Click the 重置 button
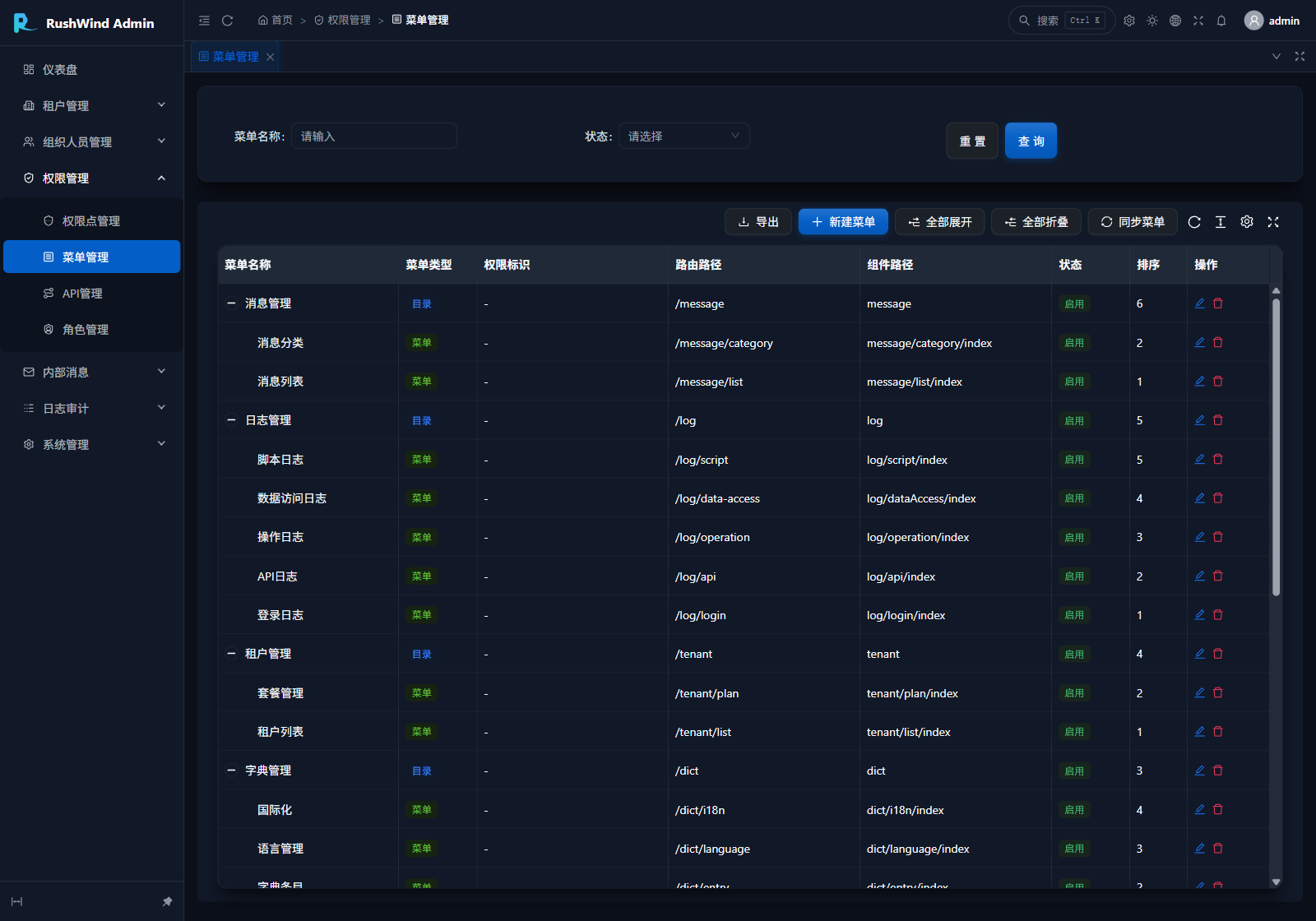This screenshot has width=1316, height=921. coord(972,141)
